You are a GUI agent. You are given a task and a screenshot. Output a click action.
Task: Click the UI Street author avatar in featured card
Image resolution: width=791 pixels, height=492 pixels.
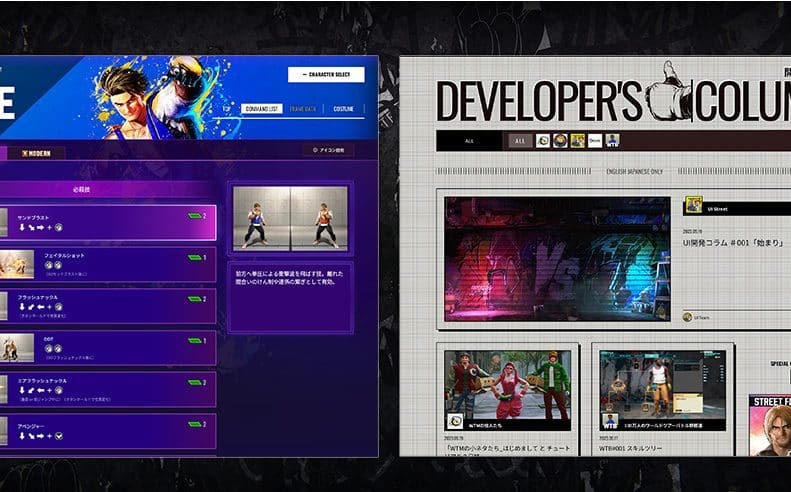[694, 205]
